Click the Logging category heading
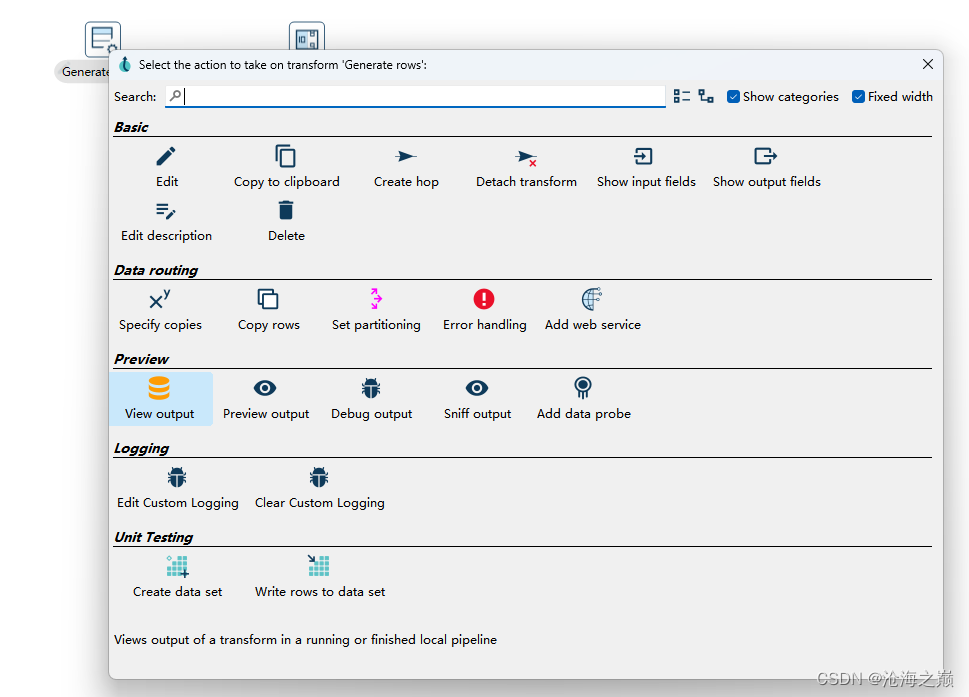The width and height of the screenshot is (969, 697). (142, 449)
